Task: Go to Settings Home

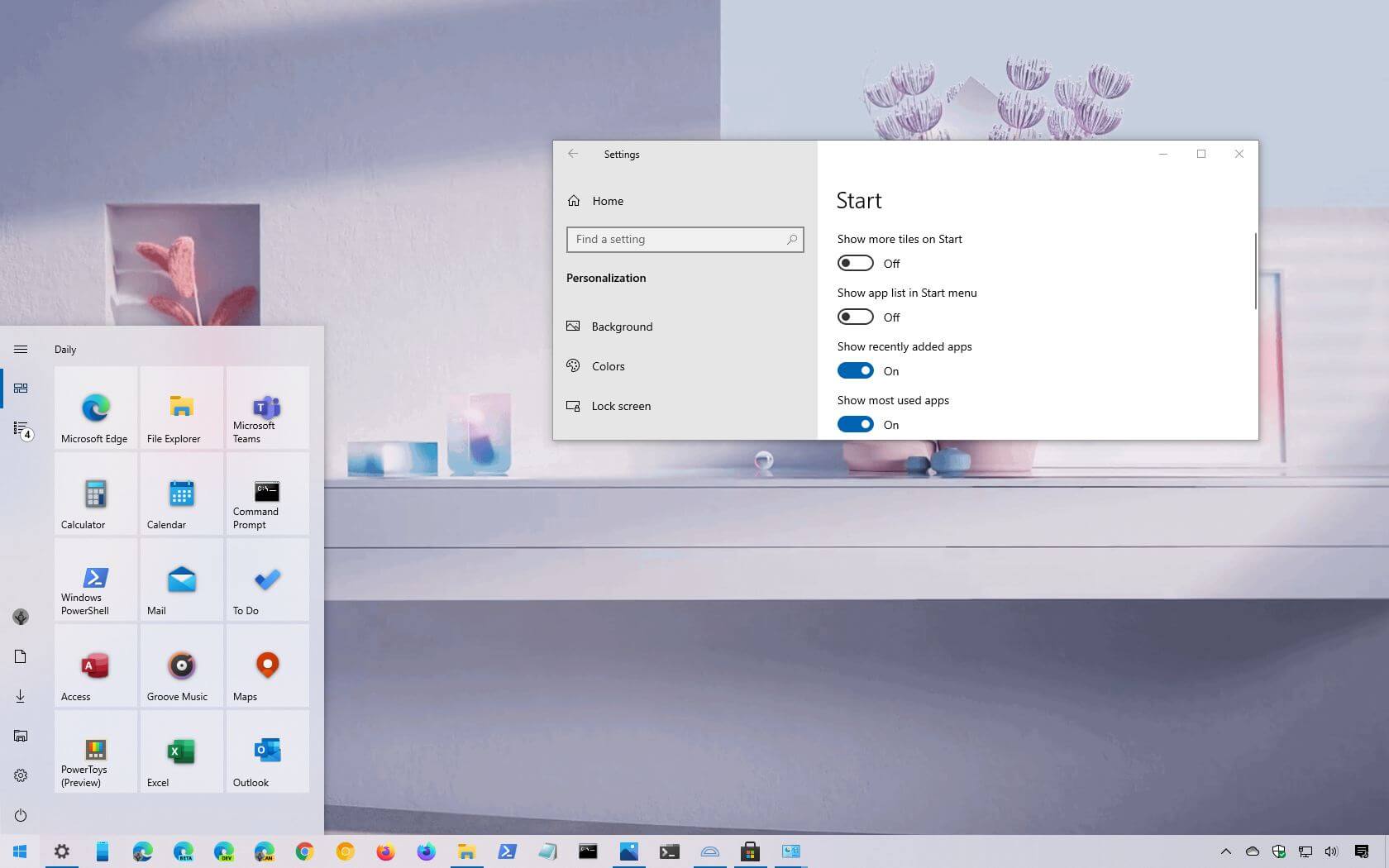Action: click(x=685, y=201)
